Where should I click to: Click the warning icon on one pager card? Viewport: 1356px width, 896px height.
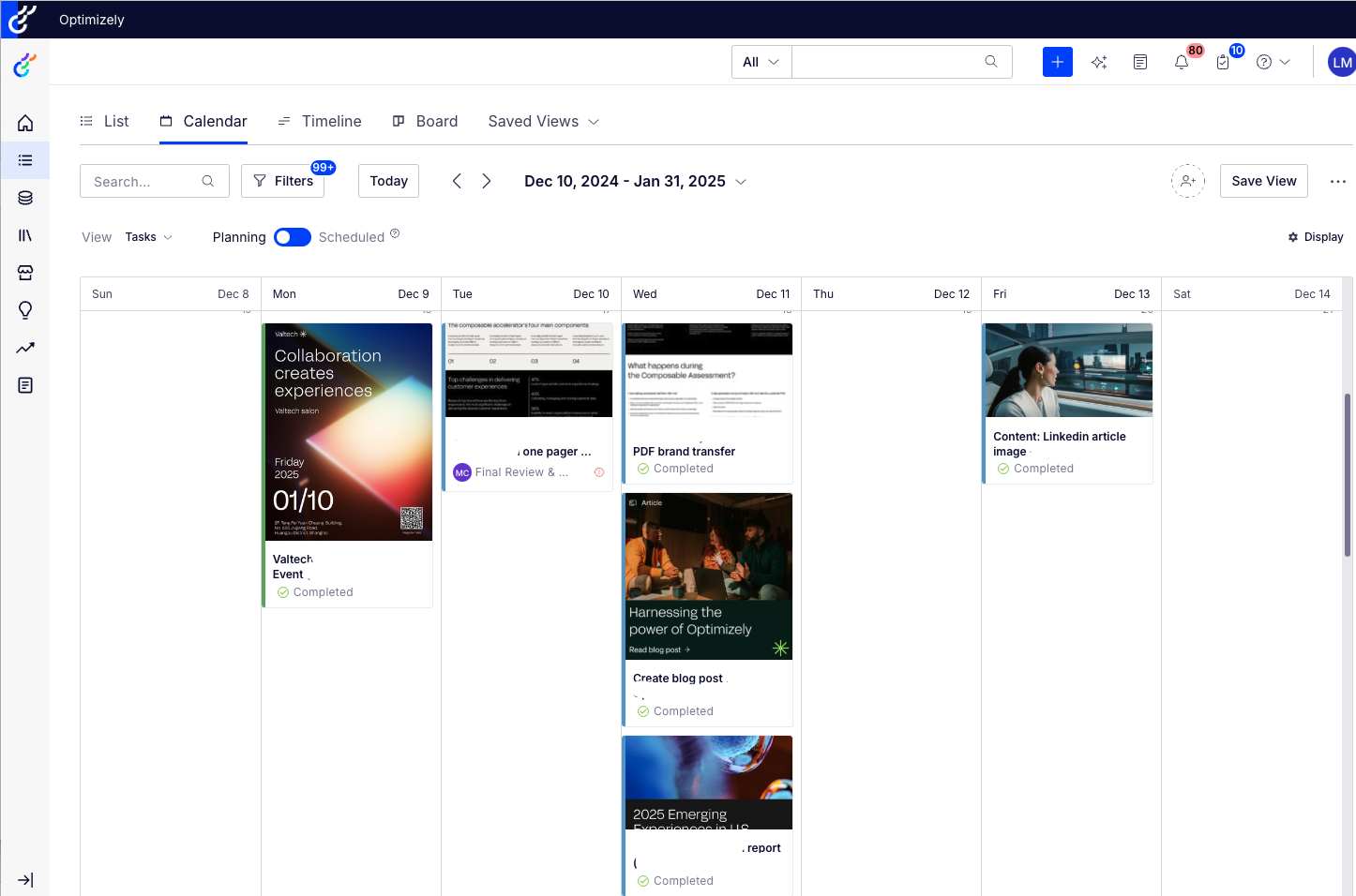[599, 472]
